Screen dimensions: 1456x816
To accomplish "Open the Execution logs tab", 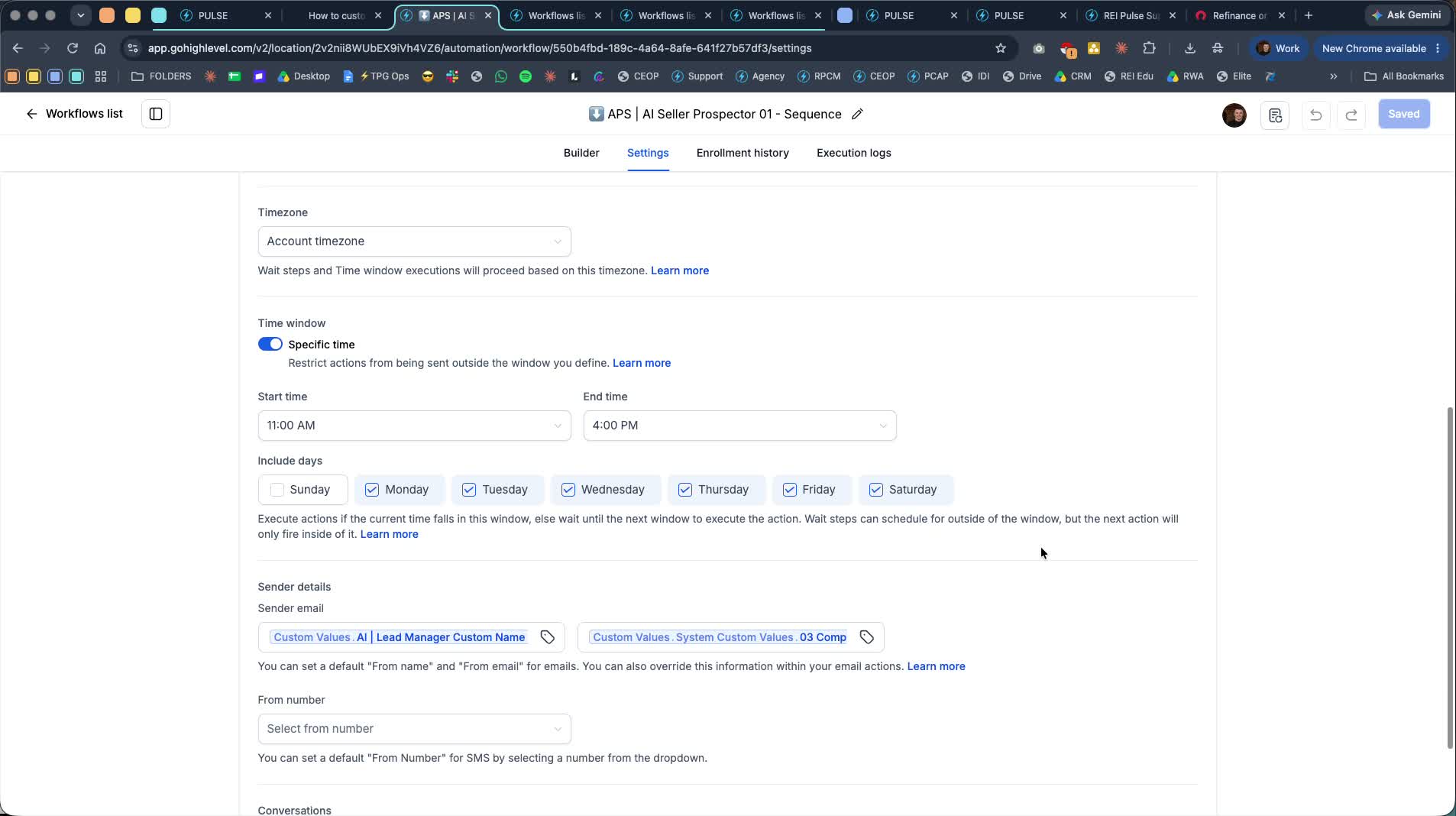I will tap(854, 153).
